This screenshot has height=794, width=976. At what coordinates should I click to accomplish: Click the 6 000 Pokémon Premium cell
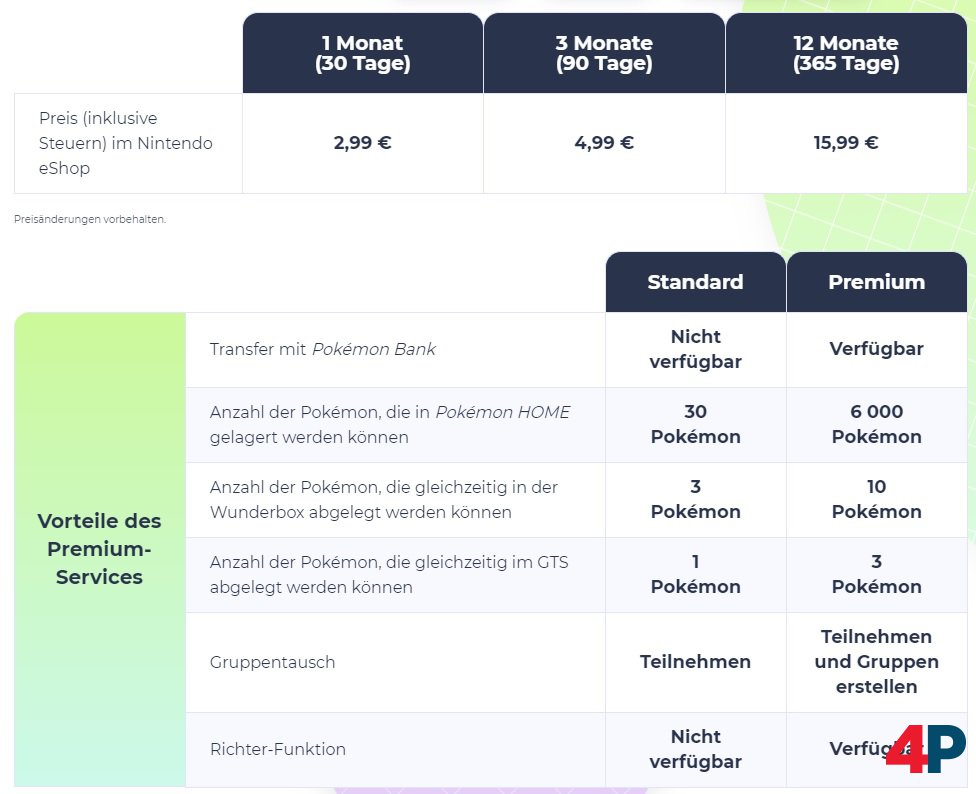point(876,424)
